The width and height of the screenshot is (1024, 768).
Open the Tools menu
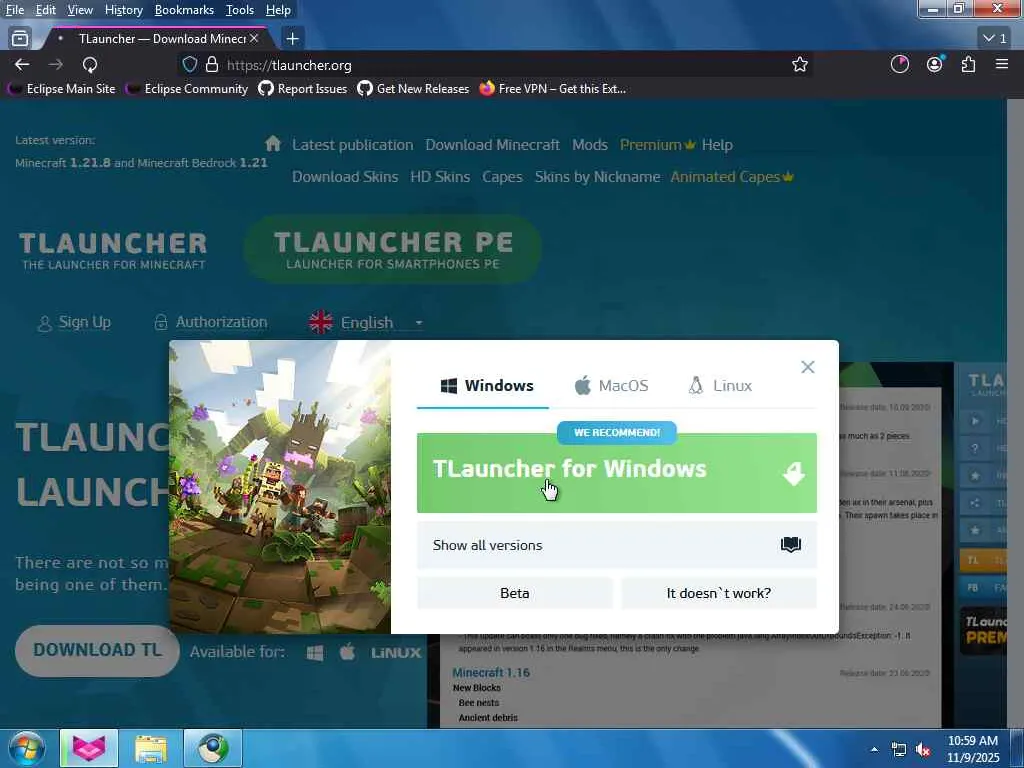(239, 10)
